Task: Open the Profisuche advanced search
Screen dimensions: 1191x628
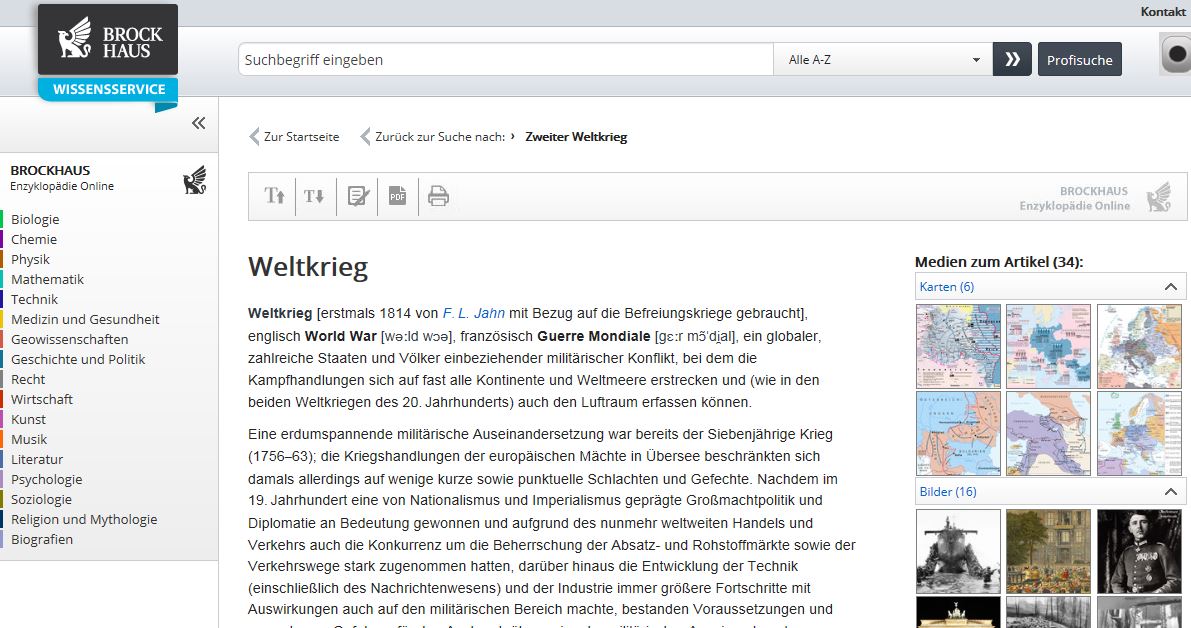Action: (x=1079, y=60)
